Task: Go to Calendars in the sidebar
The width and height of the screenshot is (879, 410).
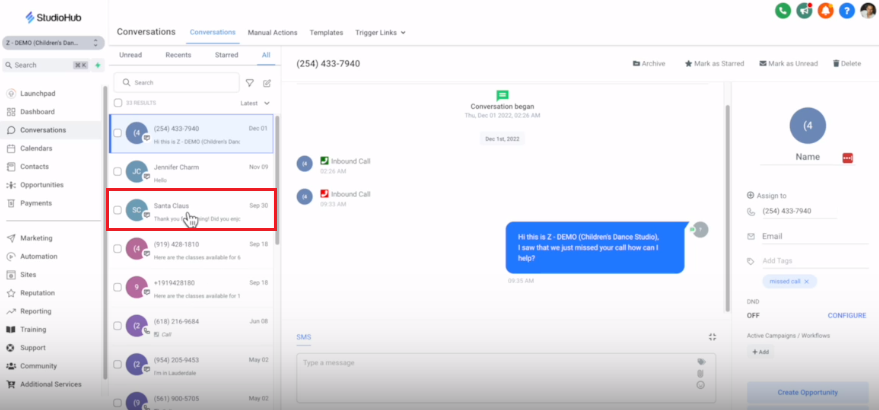Action: click(36, 149)
